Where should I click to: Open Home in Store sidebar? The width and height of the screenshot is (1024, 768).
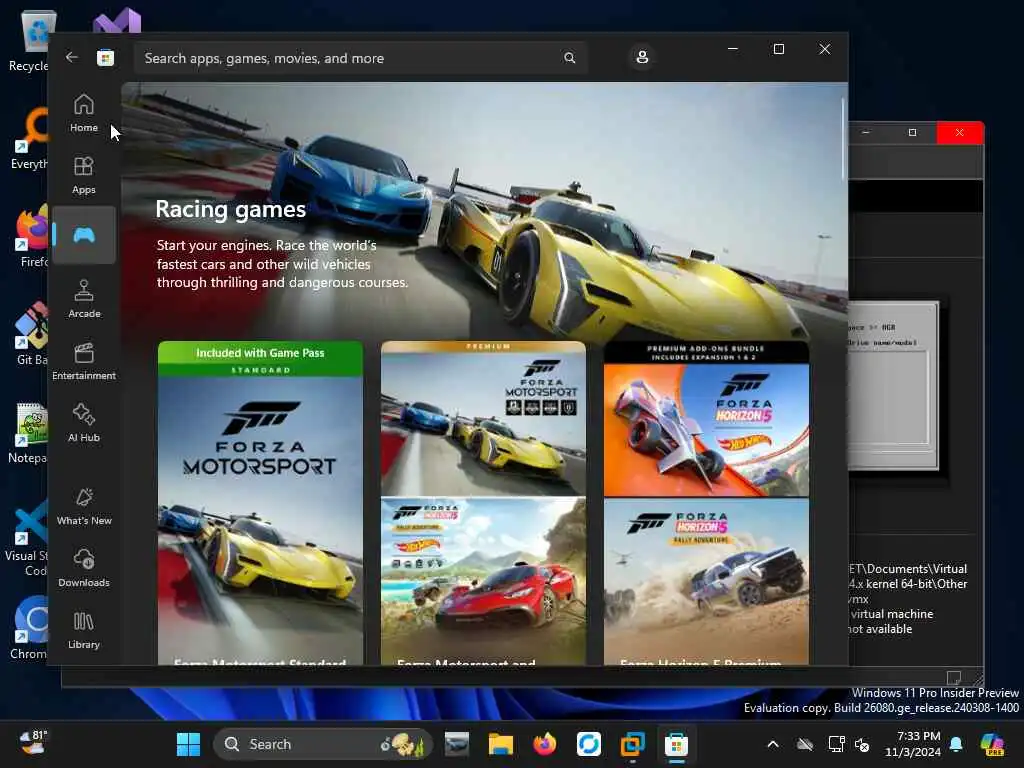[84, 113]
